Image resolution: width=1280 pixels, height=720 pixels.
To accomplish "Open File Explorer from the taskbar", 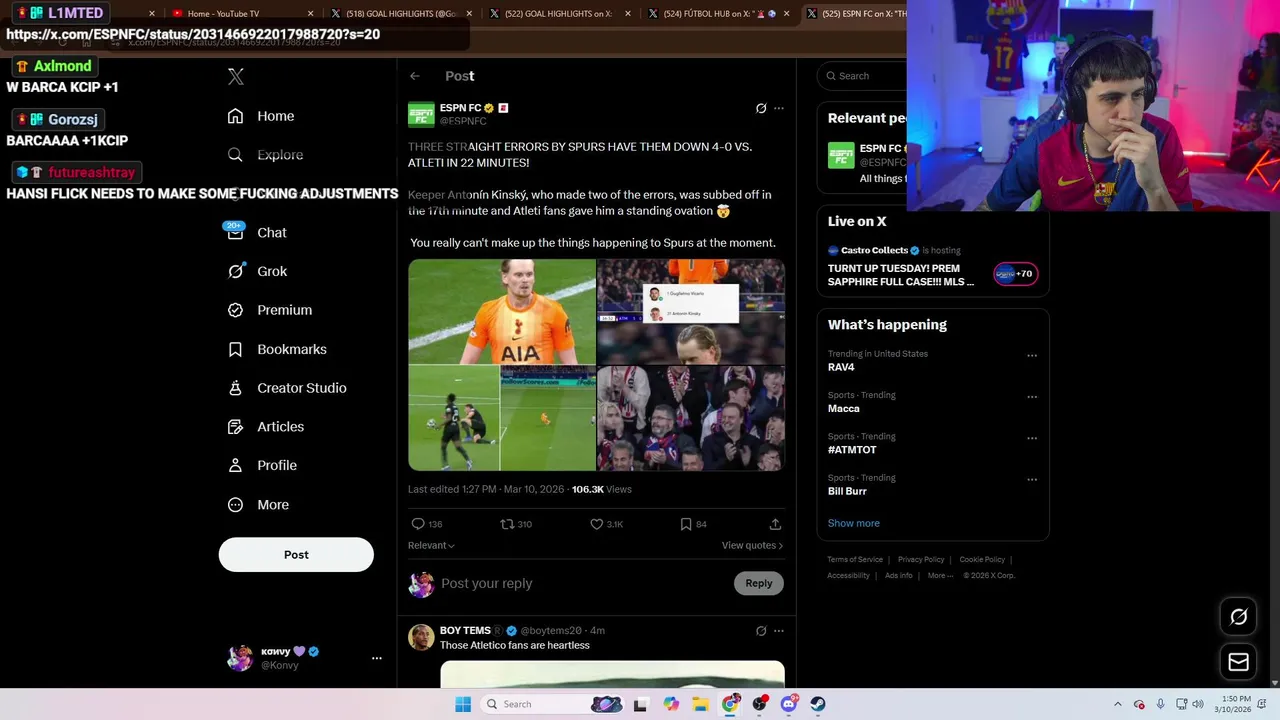I will pyautogui.click(x=700, y=704).
